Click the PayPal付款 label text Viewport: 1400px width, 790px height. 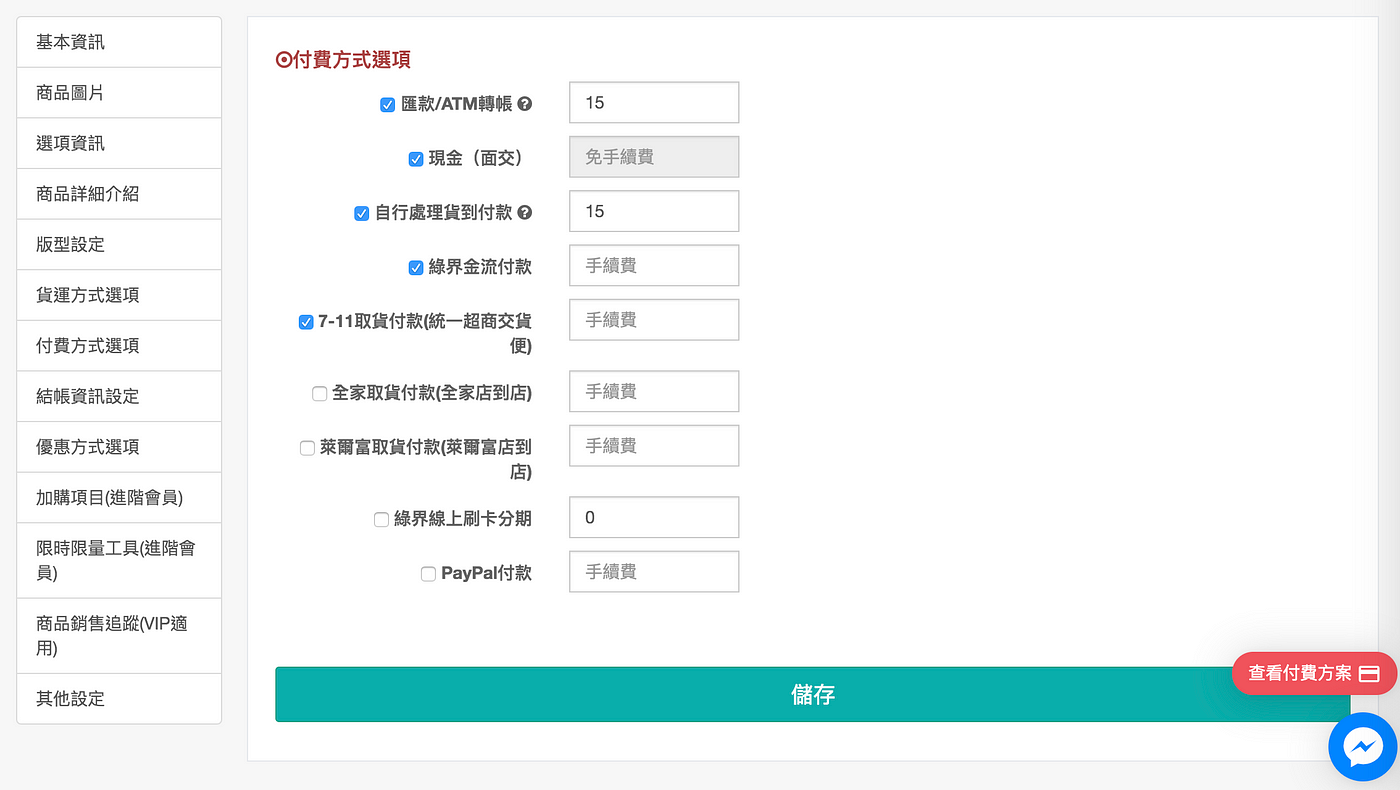pyautogui.click(x=486, y=573)
